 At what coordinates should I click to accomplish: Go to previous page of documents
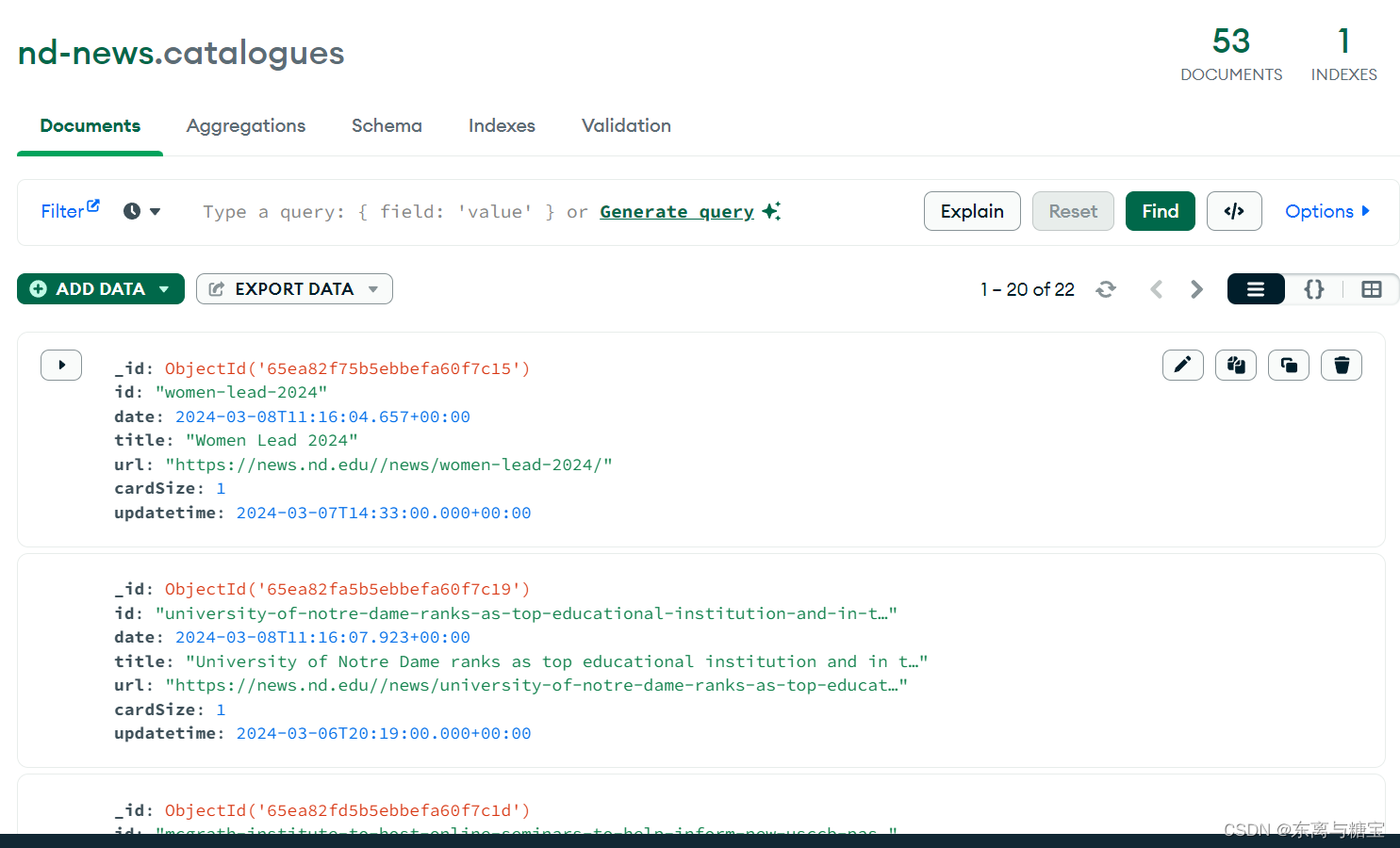[1156, 289]
